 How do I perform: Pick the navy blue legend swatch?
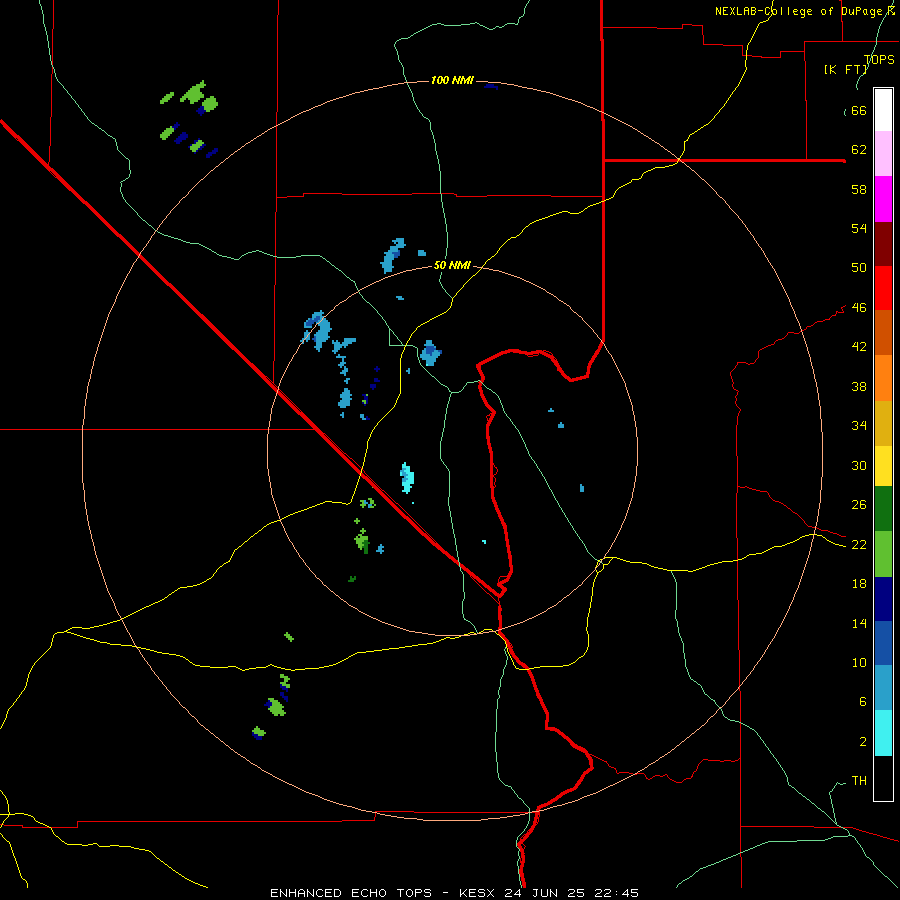883,599
